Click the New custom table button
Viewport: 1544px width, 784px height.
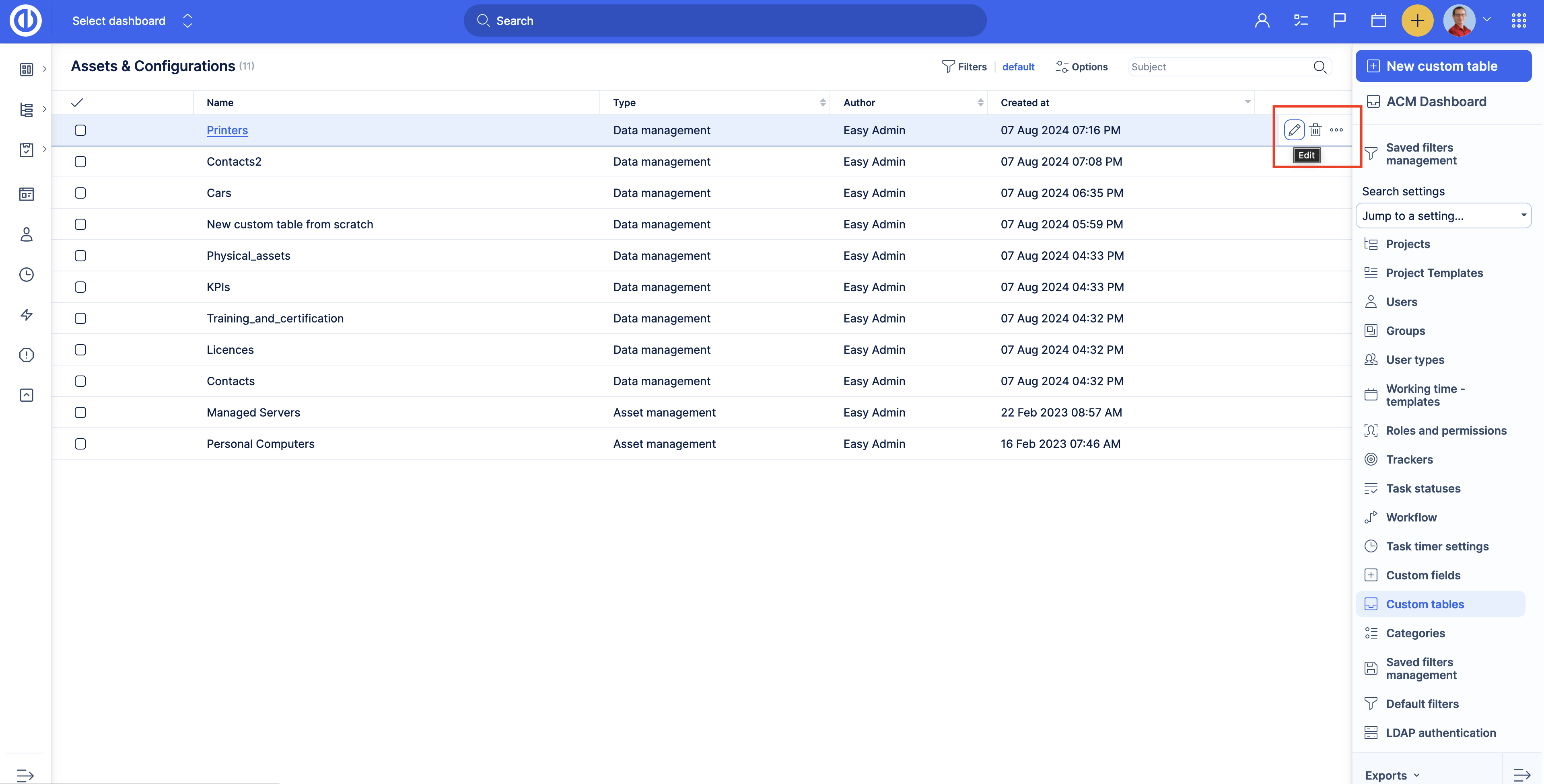click(1443, 66)
